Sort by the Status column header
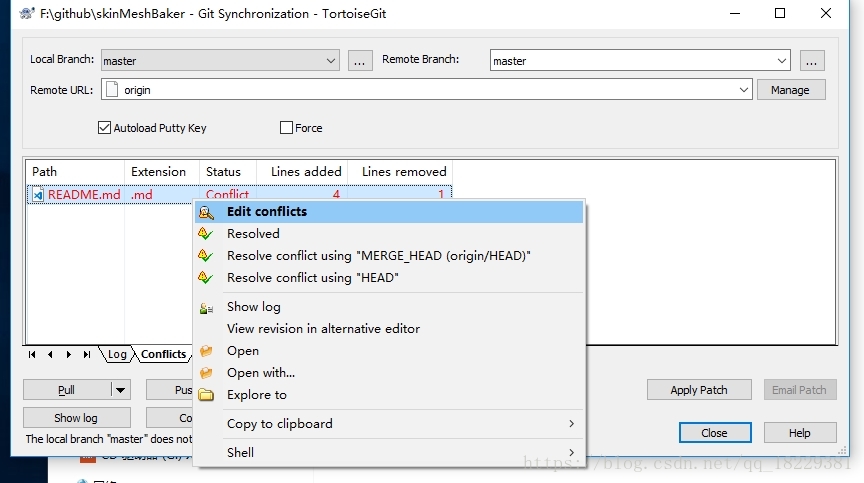Image resolution: width=864 pixels, height=483 pixels. tap(228, 172)
